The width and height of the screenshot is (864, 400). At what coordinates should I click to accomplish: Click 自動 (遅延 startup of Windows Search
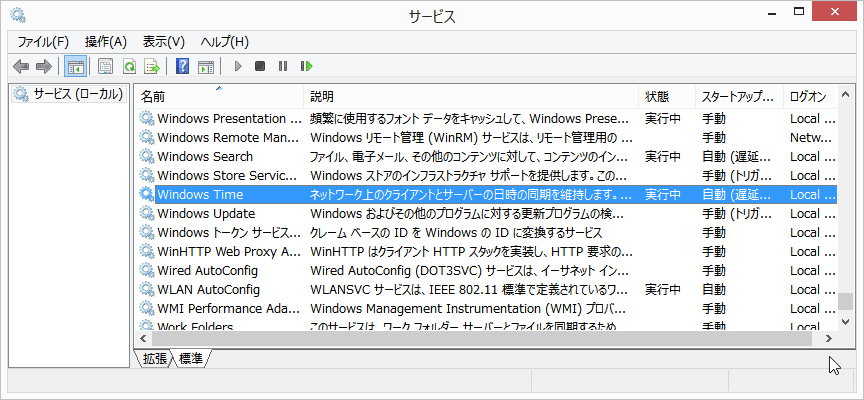click(737, 156)
